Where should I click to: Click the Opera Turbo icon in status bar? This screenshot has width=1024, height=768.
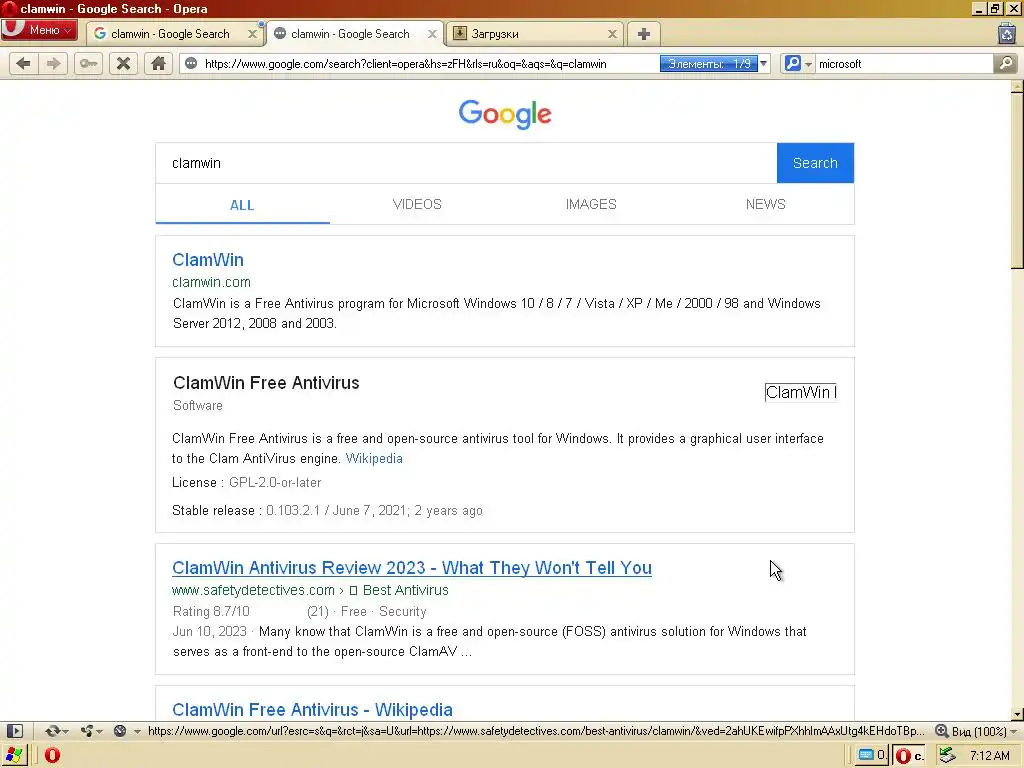120,731
